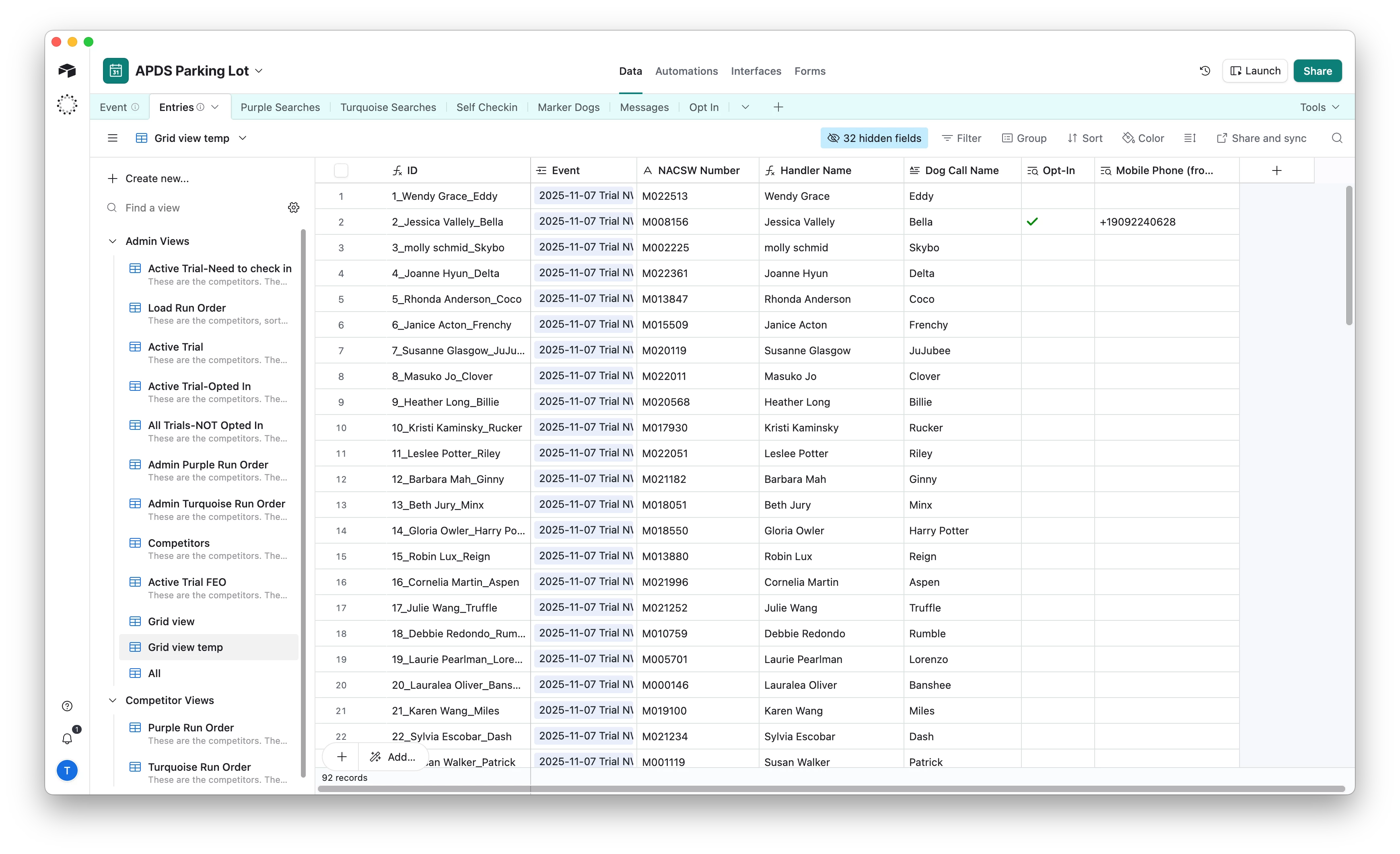Add a new field with plus icon
Viewport: 1400px width, 854px height.
pyautogui.click(x=1276, y=170)
